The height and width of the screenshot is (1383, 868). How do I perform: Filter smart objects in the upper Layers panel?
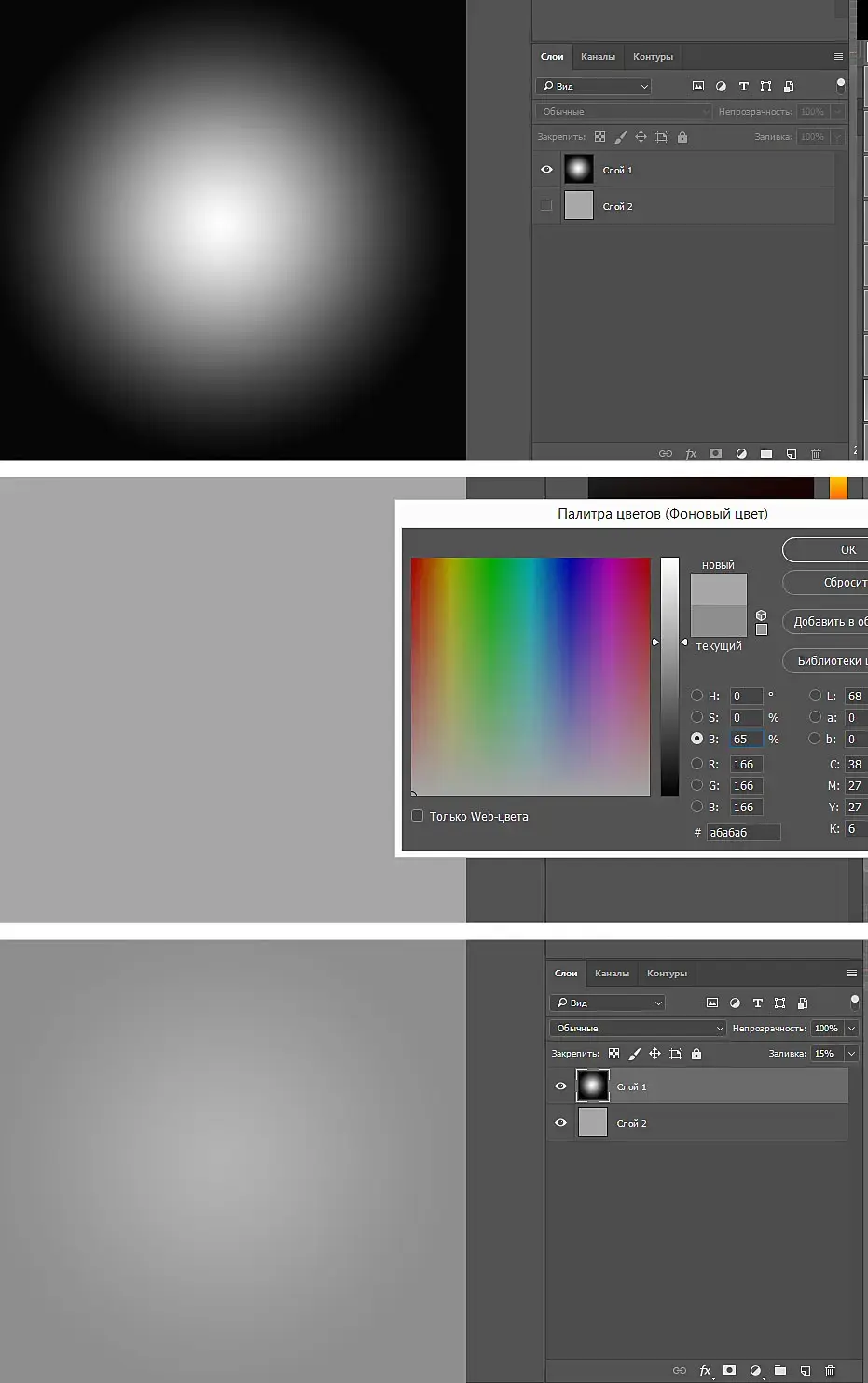789,86
